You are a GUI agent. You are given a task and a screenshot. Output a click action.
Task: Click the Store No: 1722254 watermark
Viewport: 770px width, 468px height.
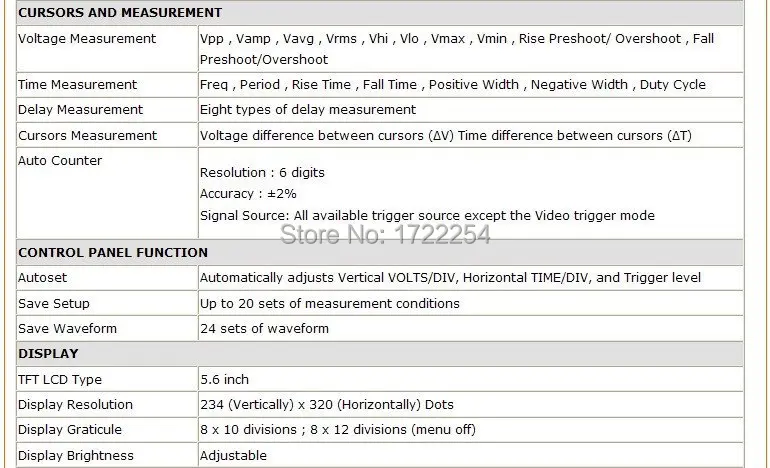pos(385,234)
